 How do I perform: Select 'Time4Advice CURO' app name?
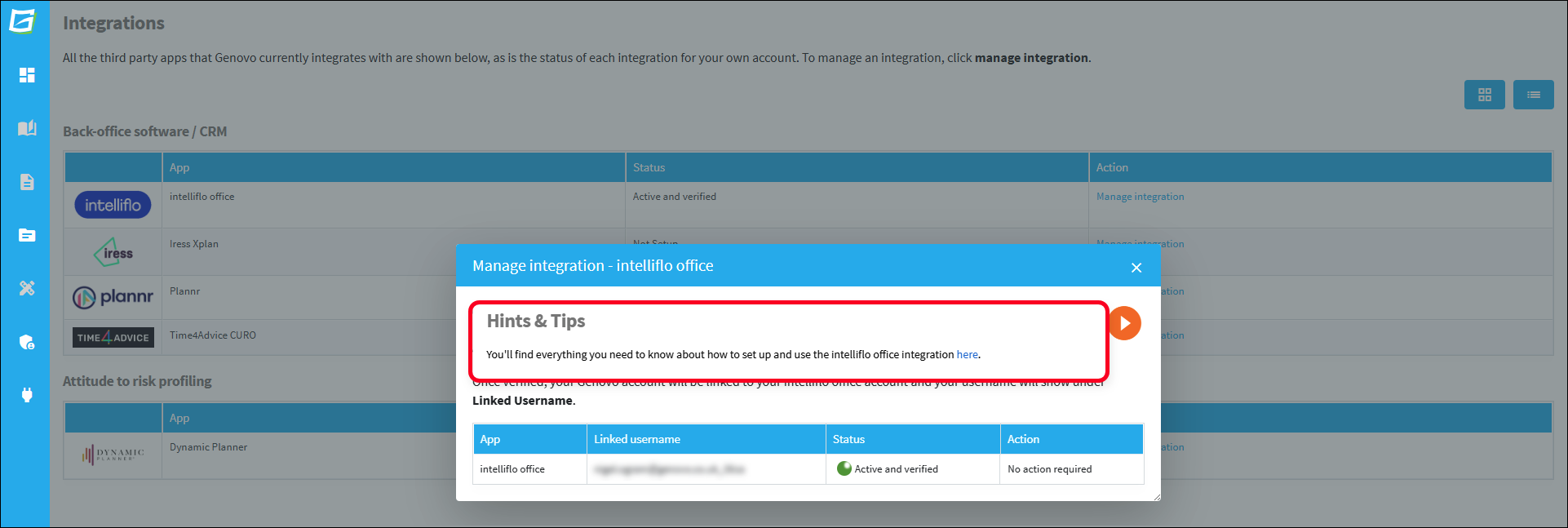coord(213,335)
